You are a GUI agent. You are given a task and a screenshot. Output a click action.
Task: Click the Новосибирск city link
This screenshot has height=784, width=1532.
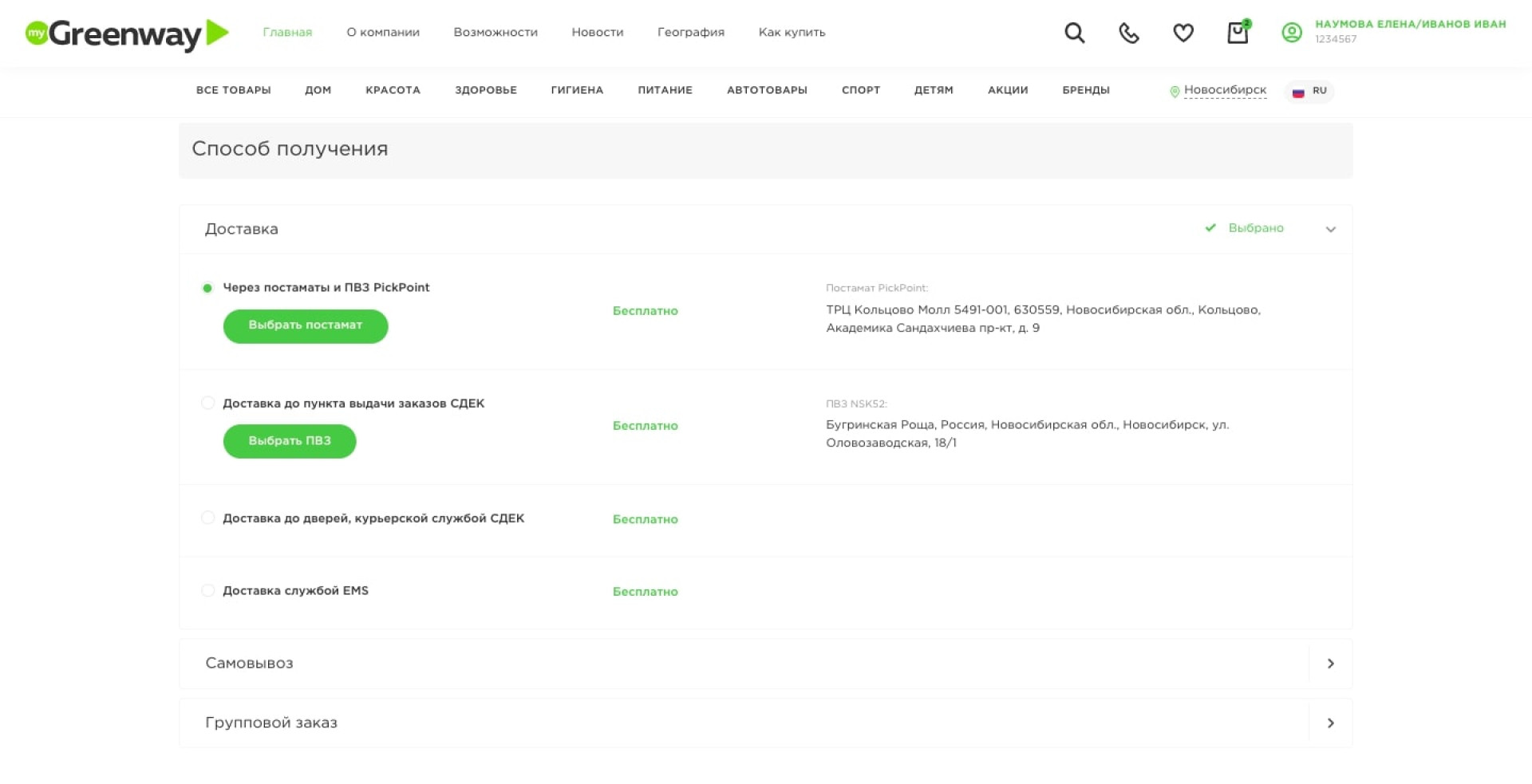pos(1225,90)
